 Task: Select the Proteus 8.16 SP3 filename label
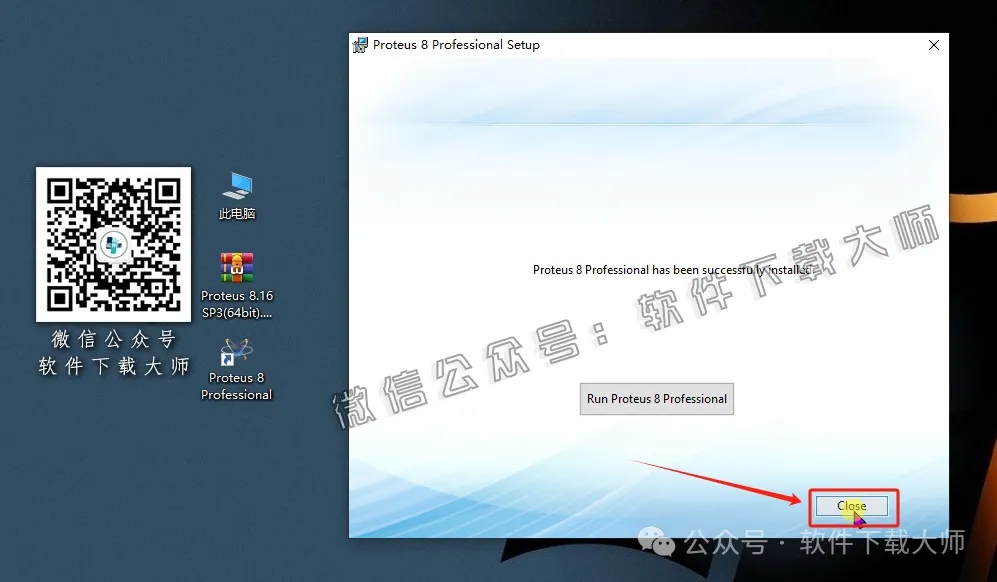coord(236,303)
